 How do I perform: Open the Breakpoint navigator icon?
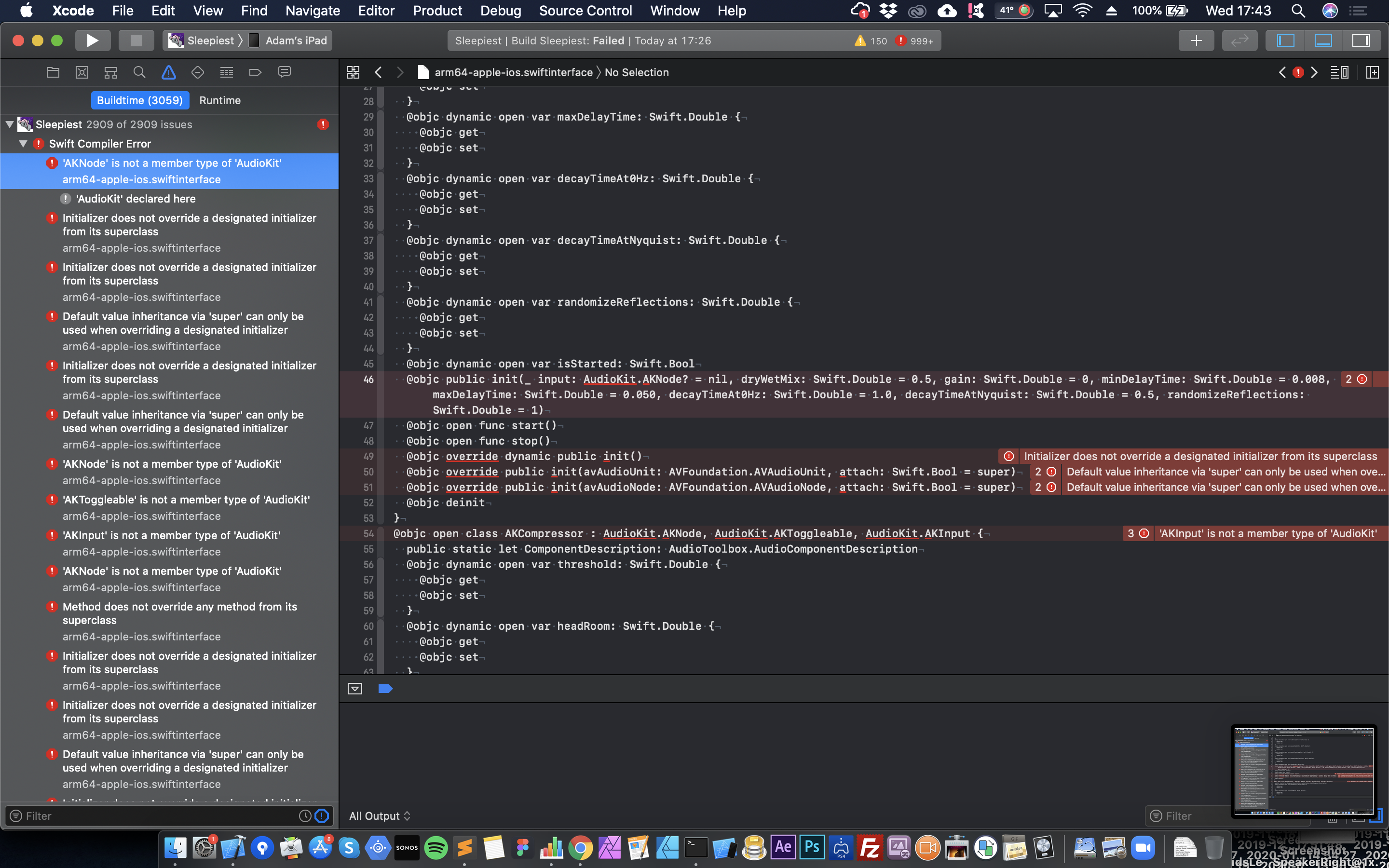256,72
